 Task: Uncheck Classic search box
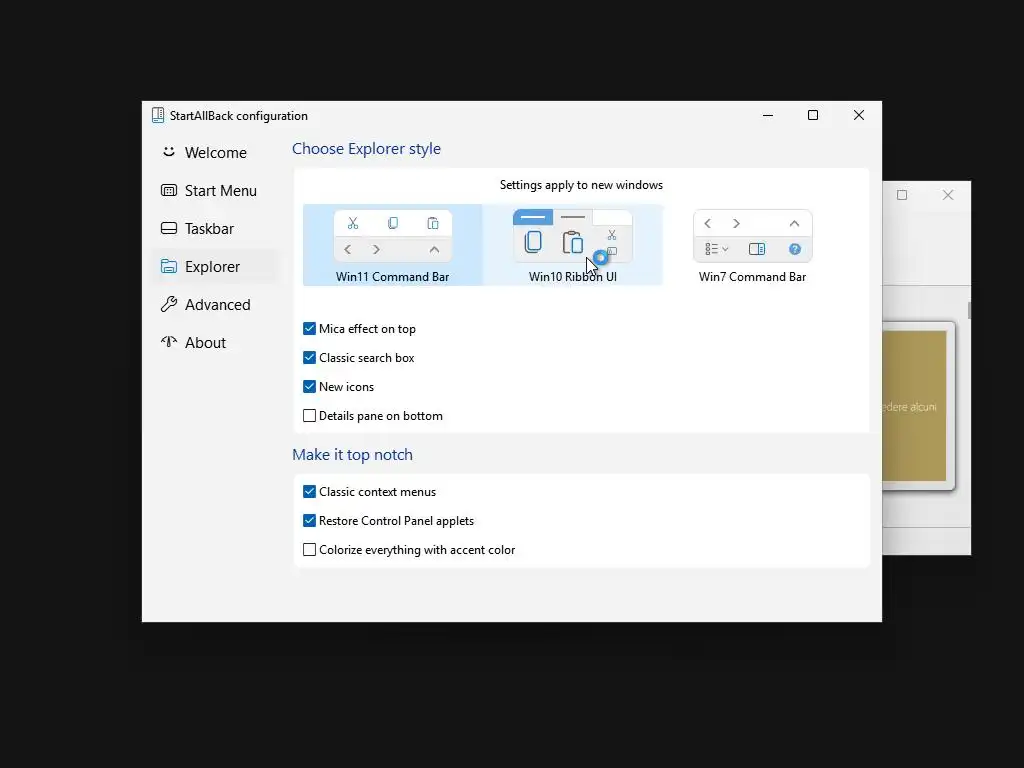click(310, 357)
